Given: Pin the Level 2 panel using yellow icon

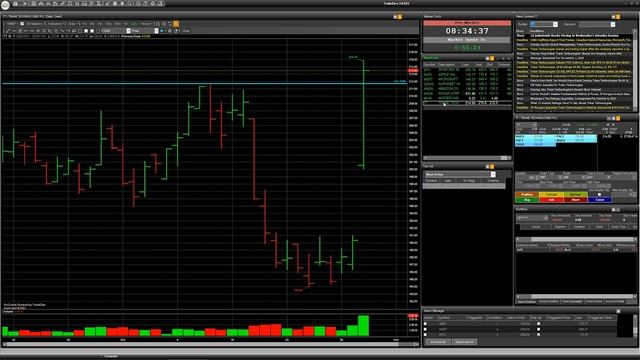Looking at the screenshot, I should coord(618,118).
